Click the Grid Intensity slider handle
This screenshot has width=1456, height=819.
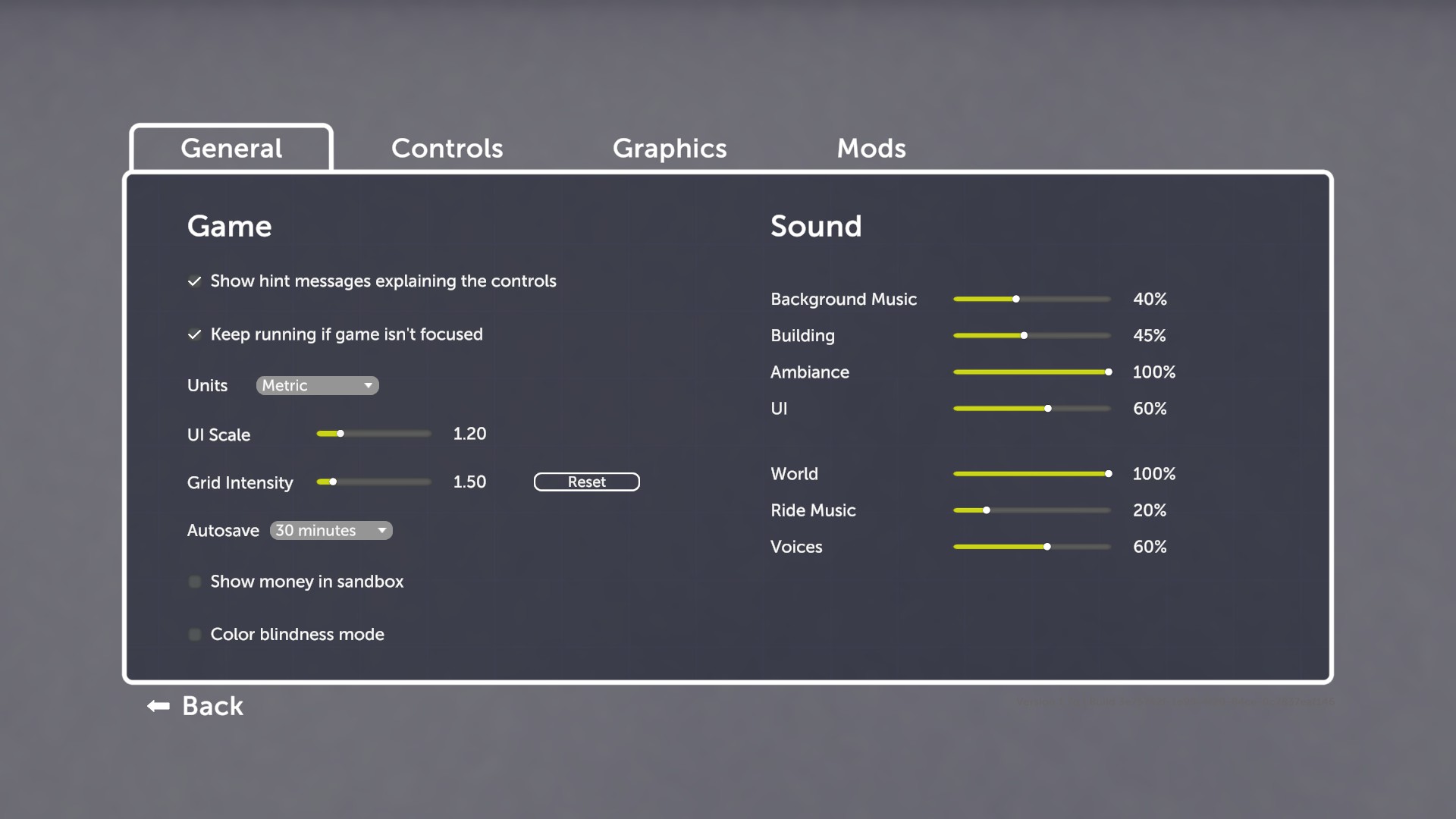coord(333,482)
